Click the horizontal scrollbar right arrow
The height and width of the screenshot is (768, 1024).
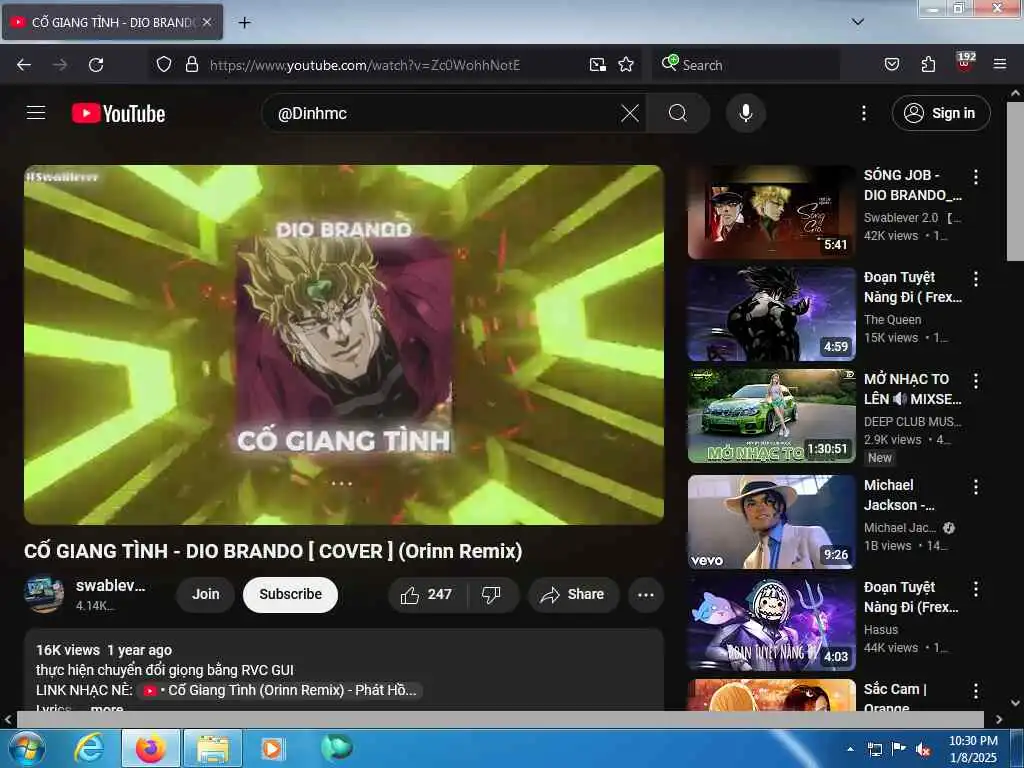point(999,719)
